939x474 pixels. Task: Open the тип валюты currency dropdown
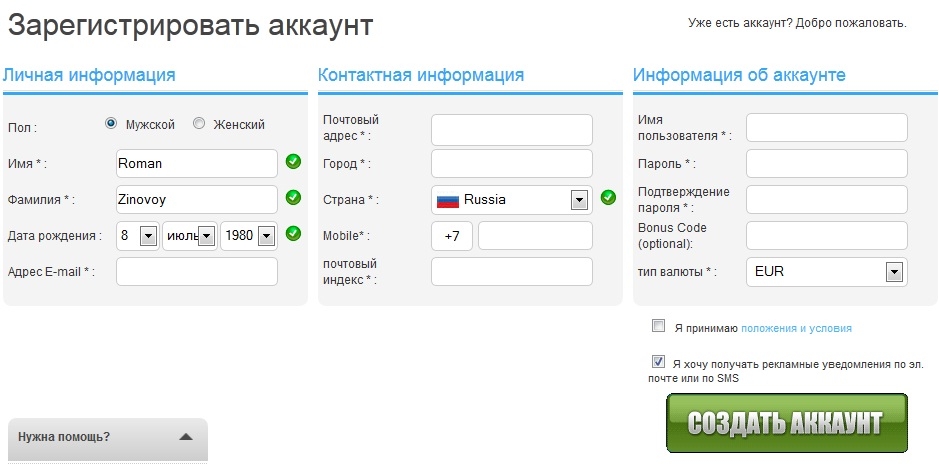tap(894, 272)
